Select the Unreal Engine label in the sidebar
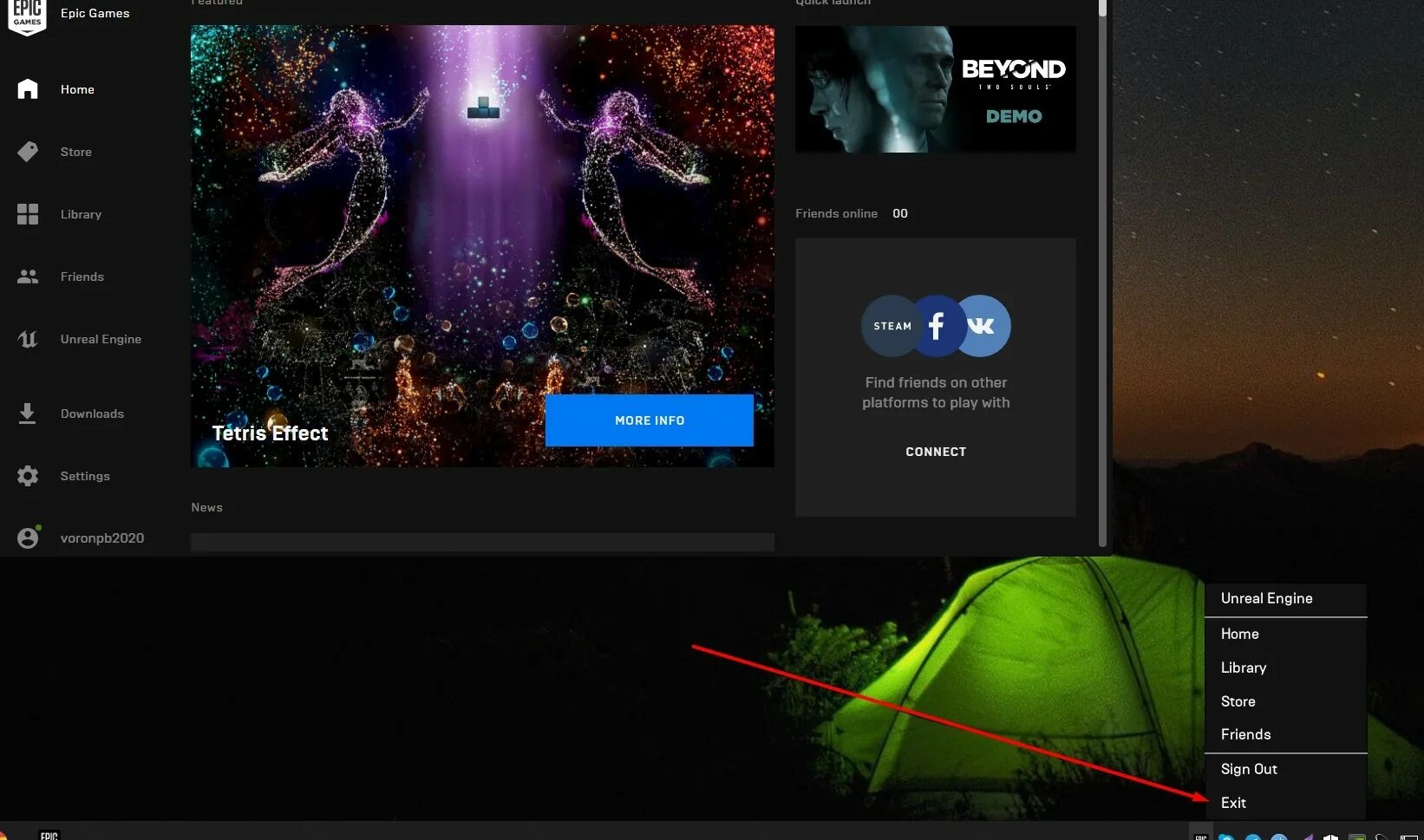The image size is (1424, 840). [x=101, y=339]
